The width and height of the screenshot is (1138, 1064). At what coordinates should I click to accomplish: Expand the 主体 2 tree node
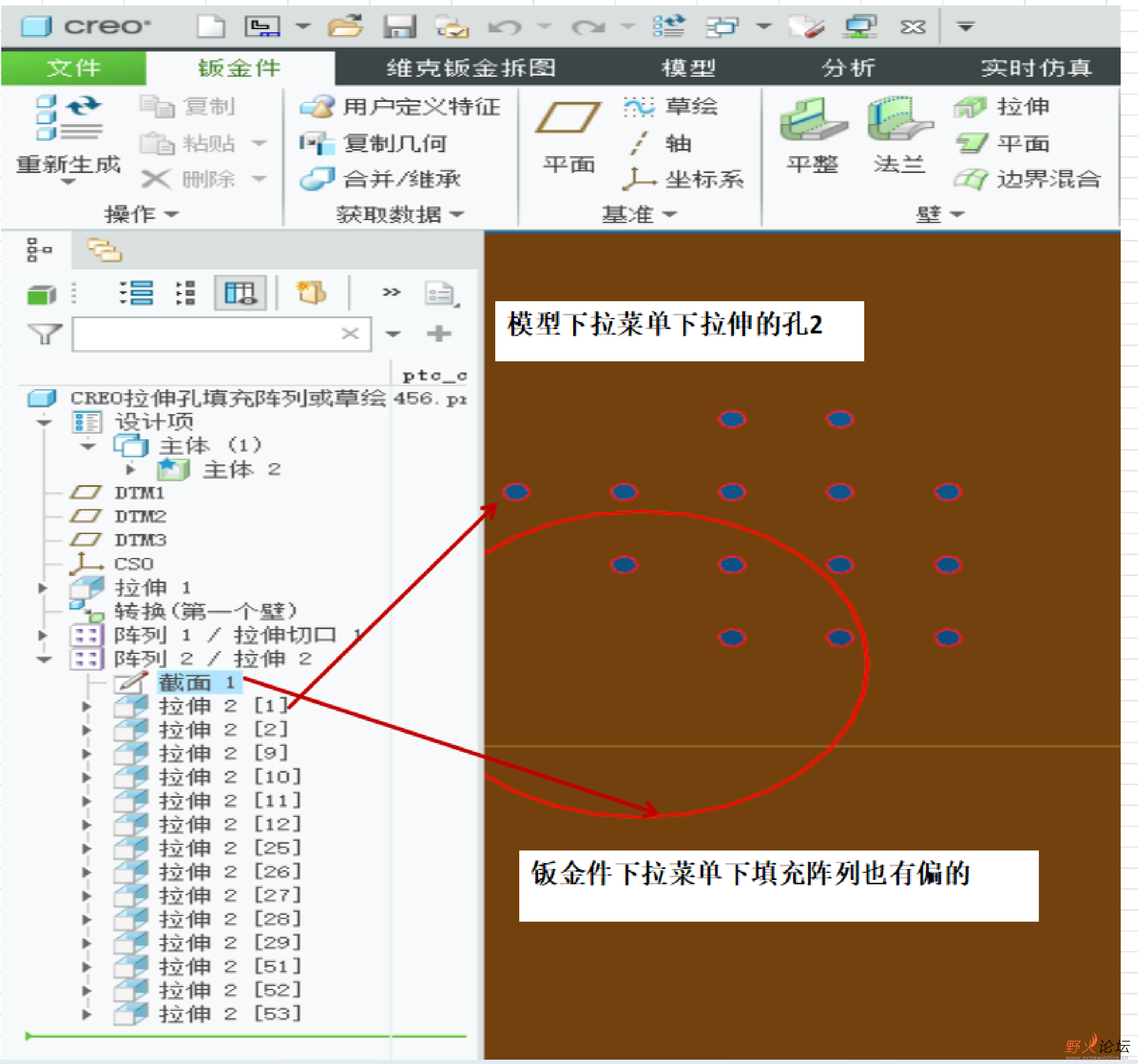tap(131, 469)
